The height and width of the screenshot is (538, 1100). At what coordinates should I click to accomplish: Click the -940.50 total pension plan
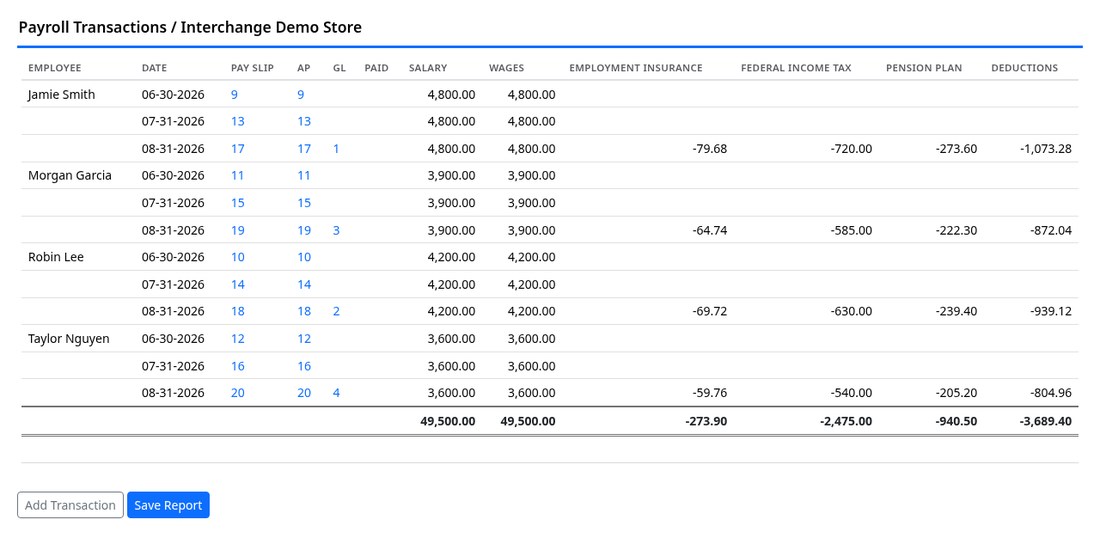click(956, 422)
